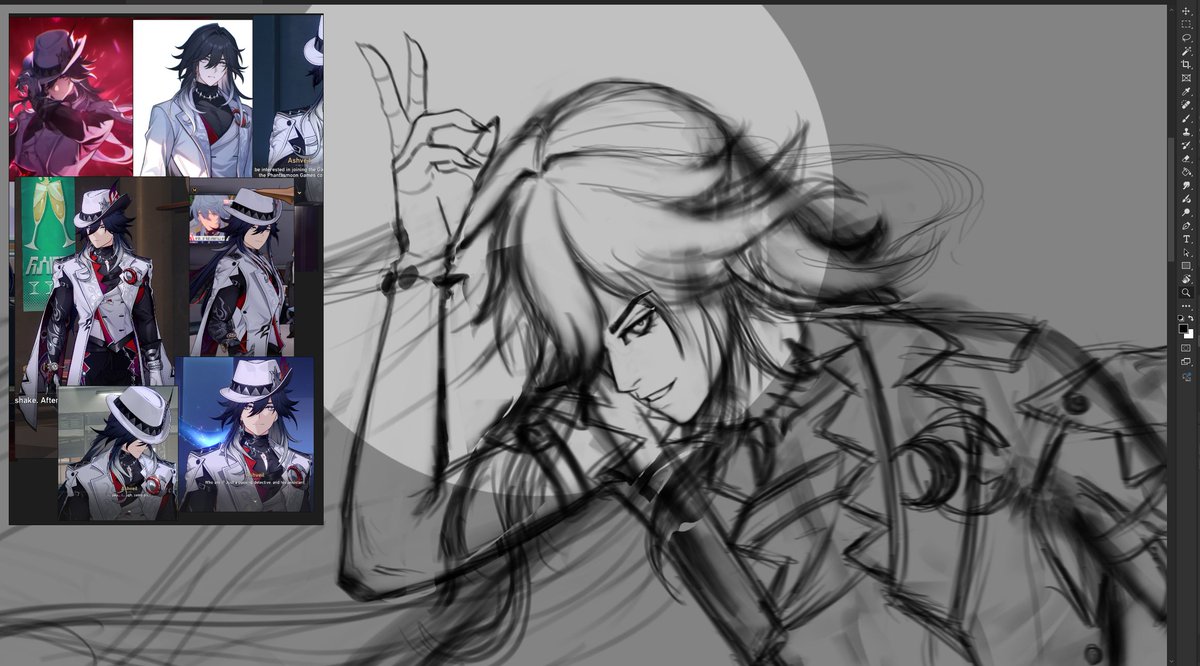Swap foreground and background colors

[1191, 318]
